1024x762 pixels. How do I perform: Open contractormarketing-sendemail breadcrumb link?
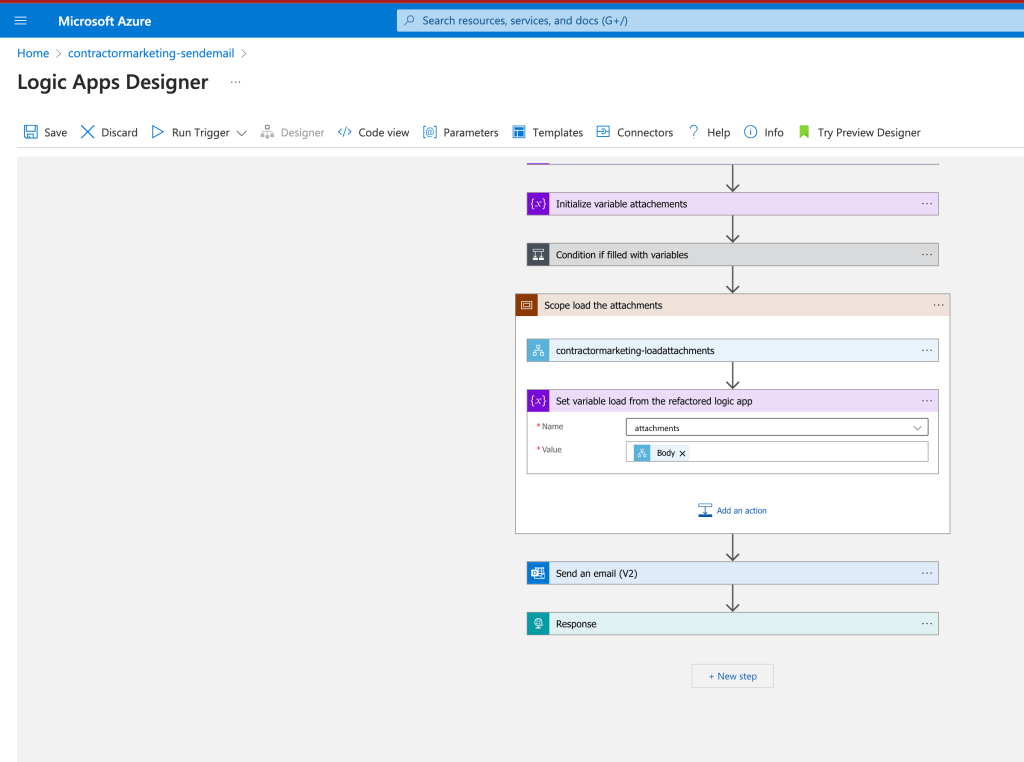(151, 53)
